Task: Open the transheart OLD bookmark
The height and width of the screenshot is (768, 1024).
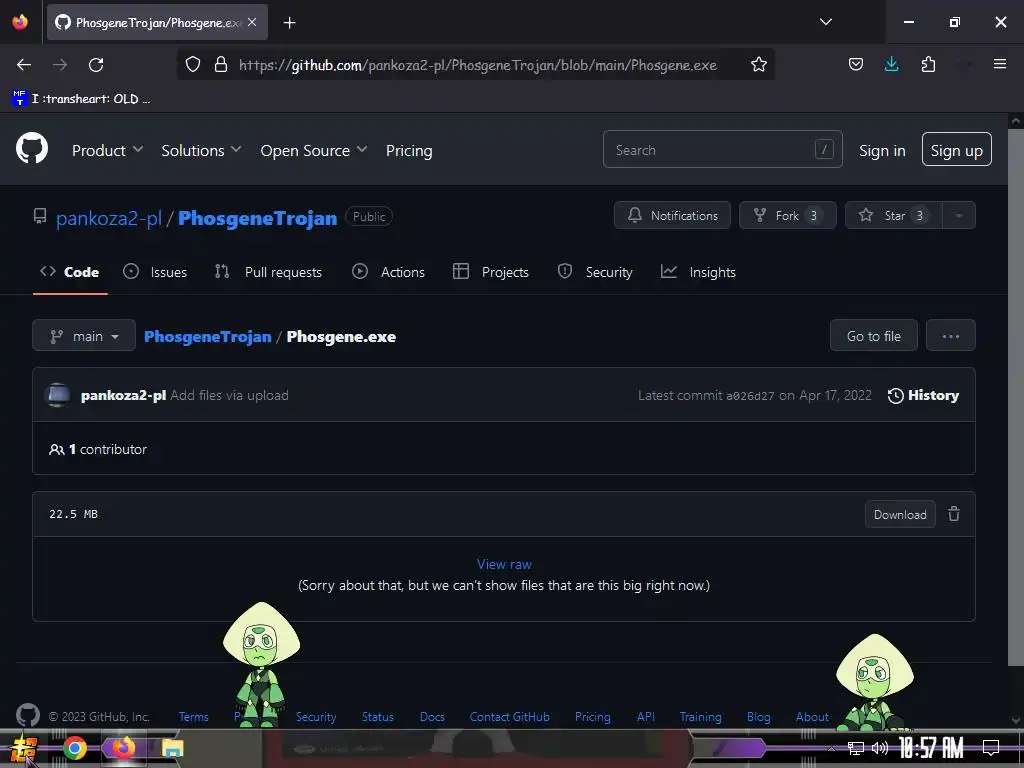Action: pos(81,99)
